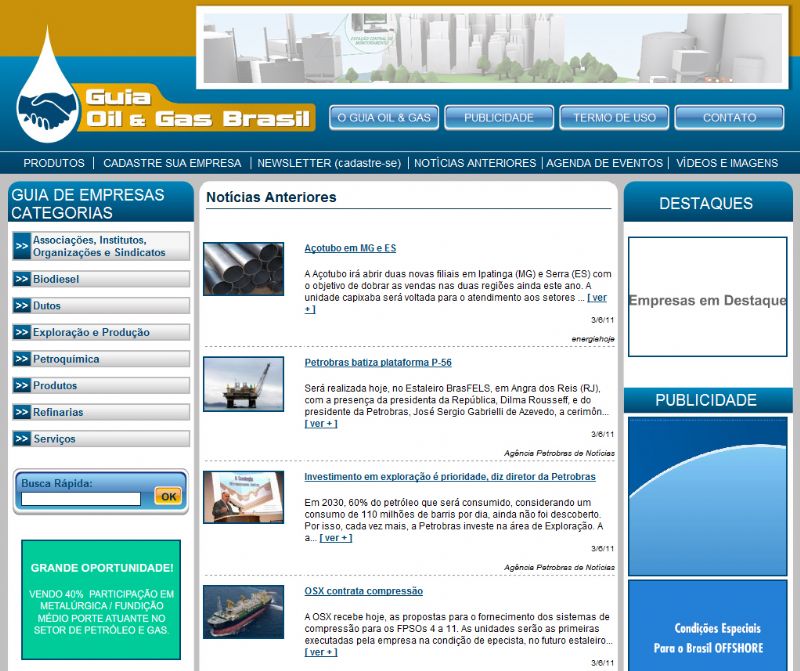Click the Busca Rápida search field
This screenshot has height=671, width=800.
coord(81,499)
